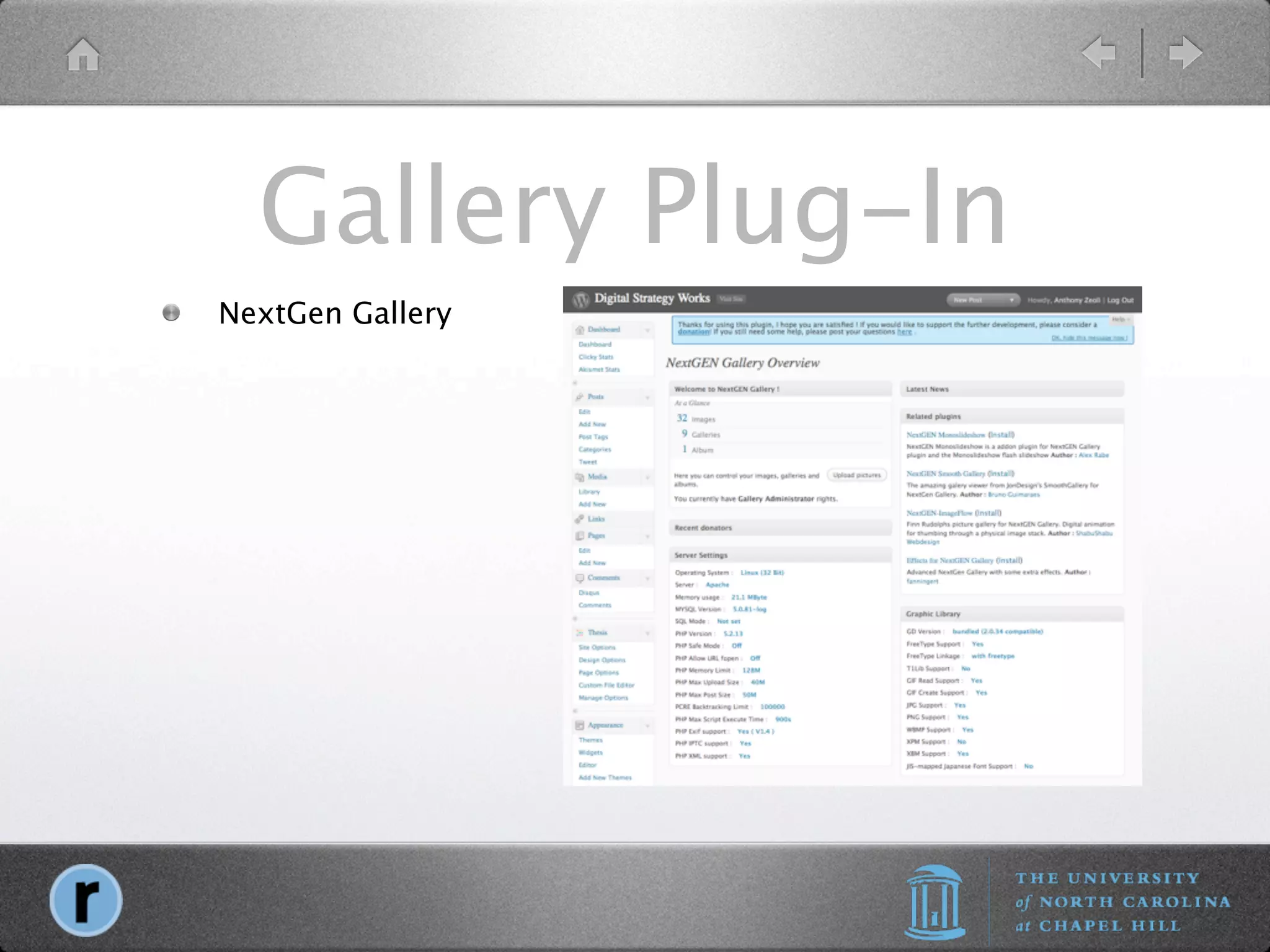Collapse the Comments menu with its arrow
This screenshot has height=952, width=1270.
647,578
